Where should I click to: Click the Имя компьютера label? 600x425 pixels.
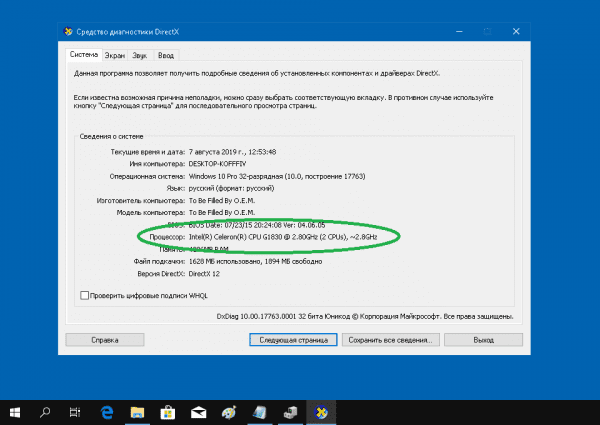(157, 164)
